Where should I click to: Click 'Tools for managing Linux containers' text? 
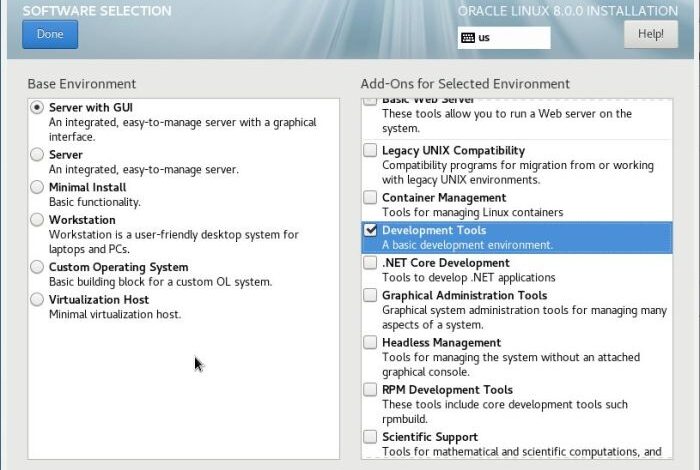[x=473, y=212]
